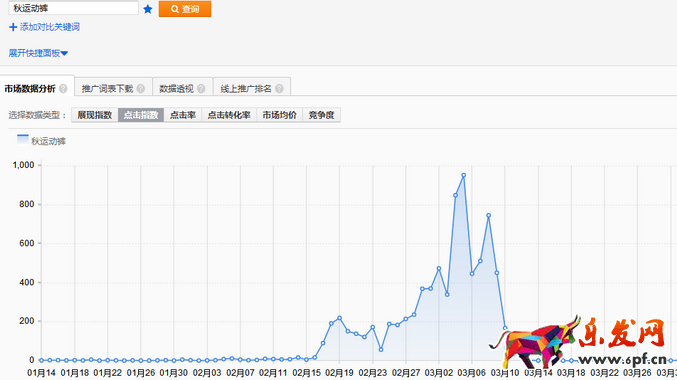Viewport: 677px width, 380px height.
Task: Click help icon beside 推广词表下载 tab
Action: pos(141,89)
